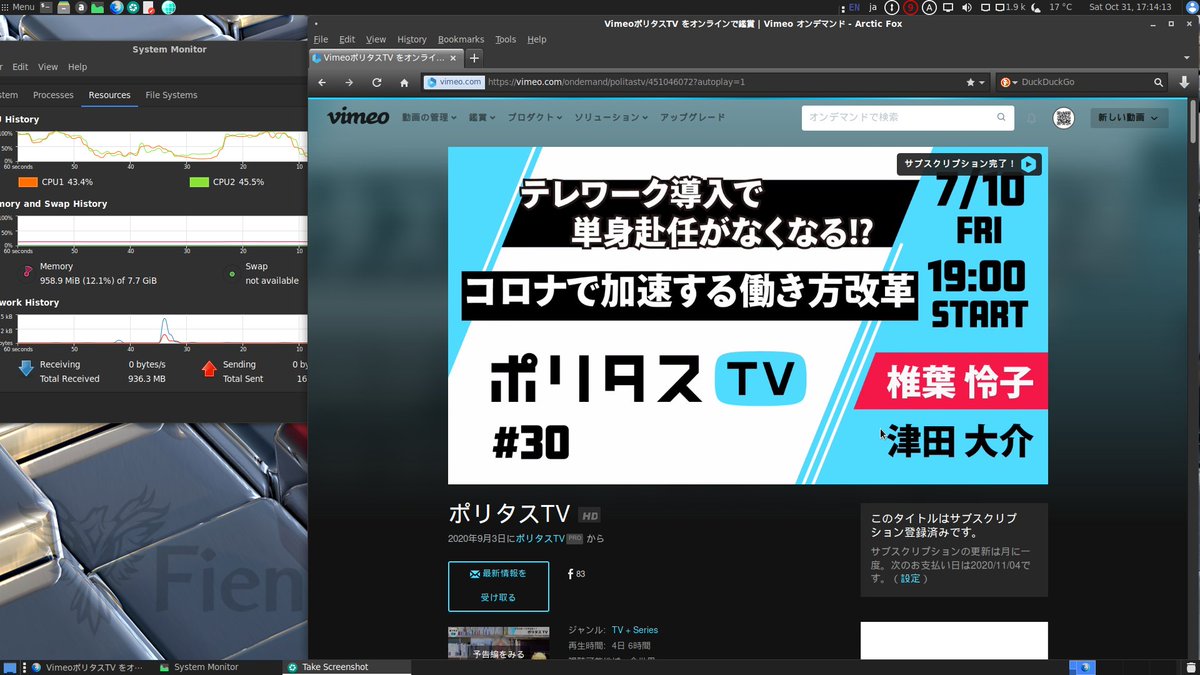Open the Menu launcher in top panel
This screenshot has width=1200, height=675.
point(18,7)
